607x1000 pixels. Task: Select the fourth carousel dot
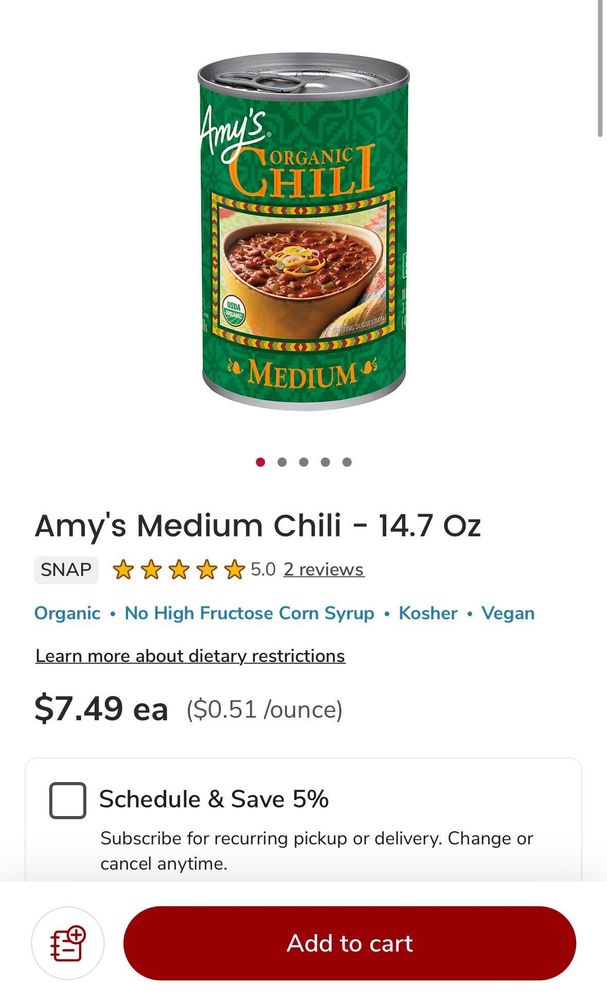coord(325,462)
